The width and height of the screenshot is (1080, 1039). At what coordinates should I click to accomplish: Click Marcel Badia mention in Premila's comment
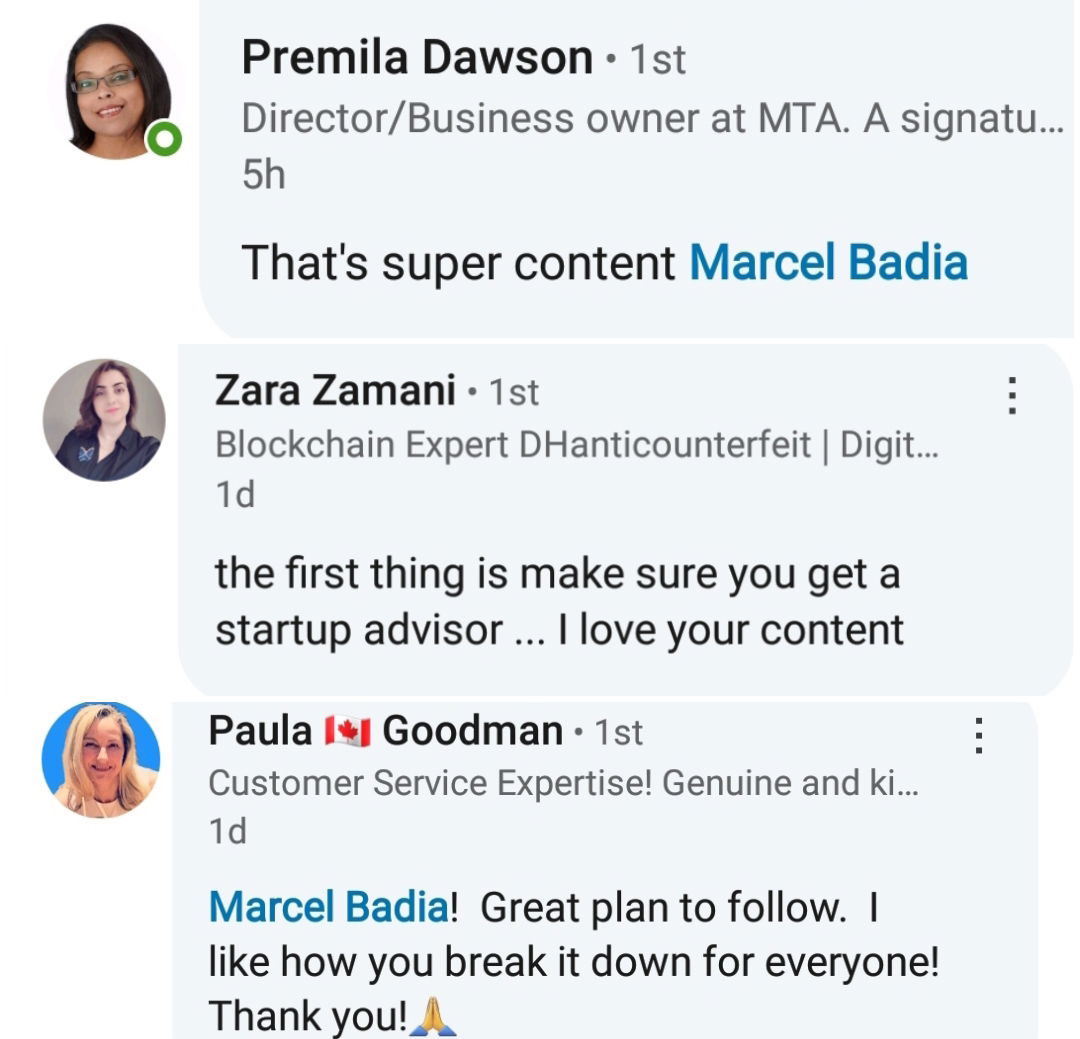pyautogui.click(x=828, y=263)
